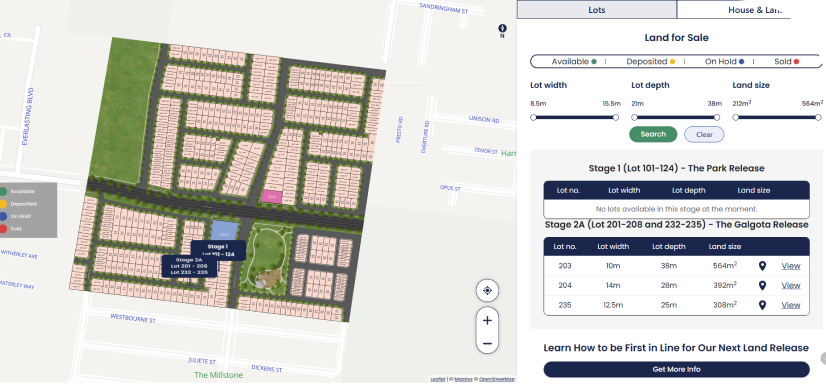View details for lot 235
Viewport: 826px width, 386px height.
[791, 305]
